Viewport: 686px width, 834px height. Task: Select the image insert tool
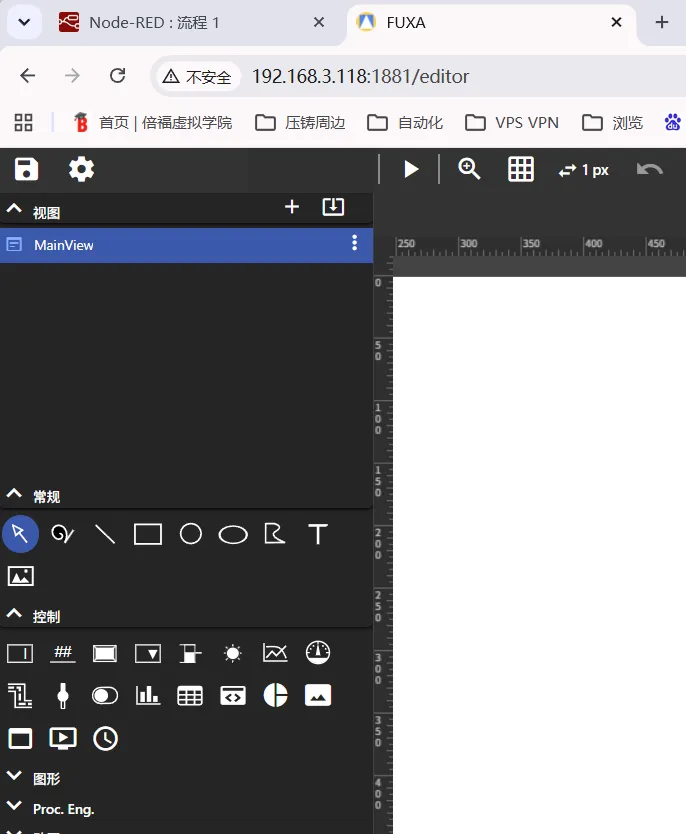[x=21, y=576]
